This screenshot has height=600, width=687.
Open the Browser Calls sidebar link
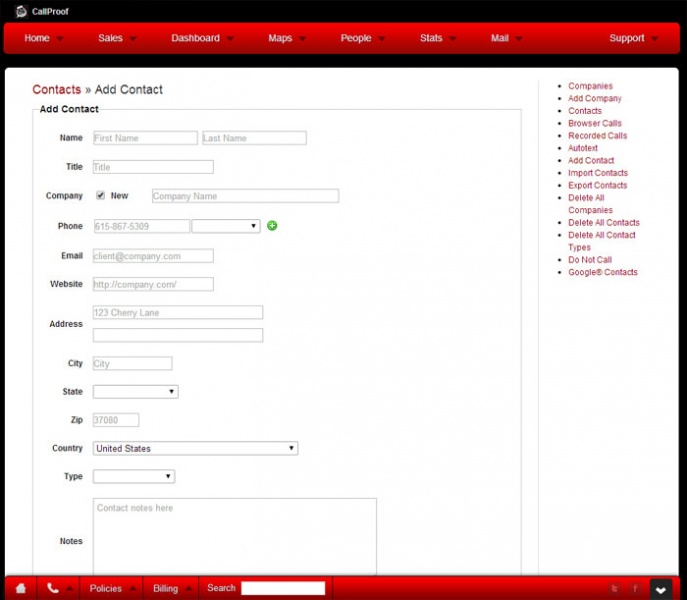[595, 123]
